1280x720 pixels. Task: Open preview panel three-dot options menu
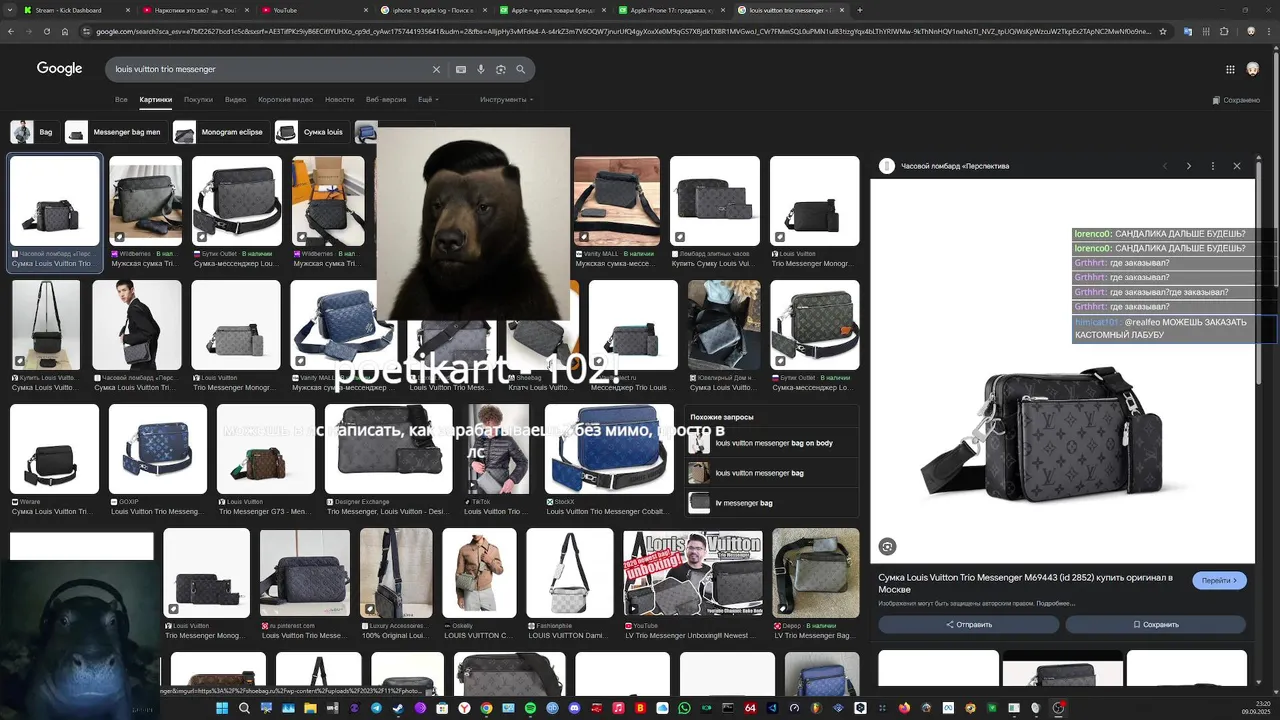pos(1213,166)
